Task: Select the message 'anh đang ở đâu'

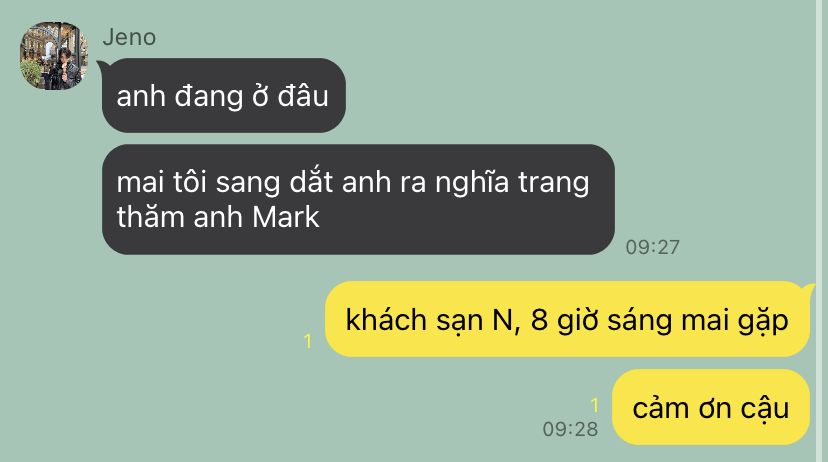Action: pos(223,96)
